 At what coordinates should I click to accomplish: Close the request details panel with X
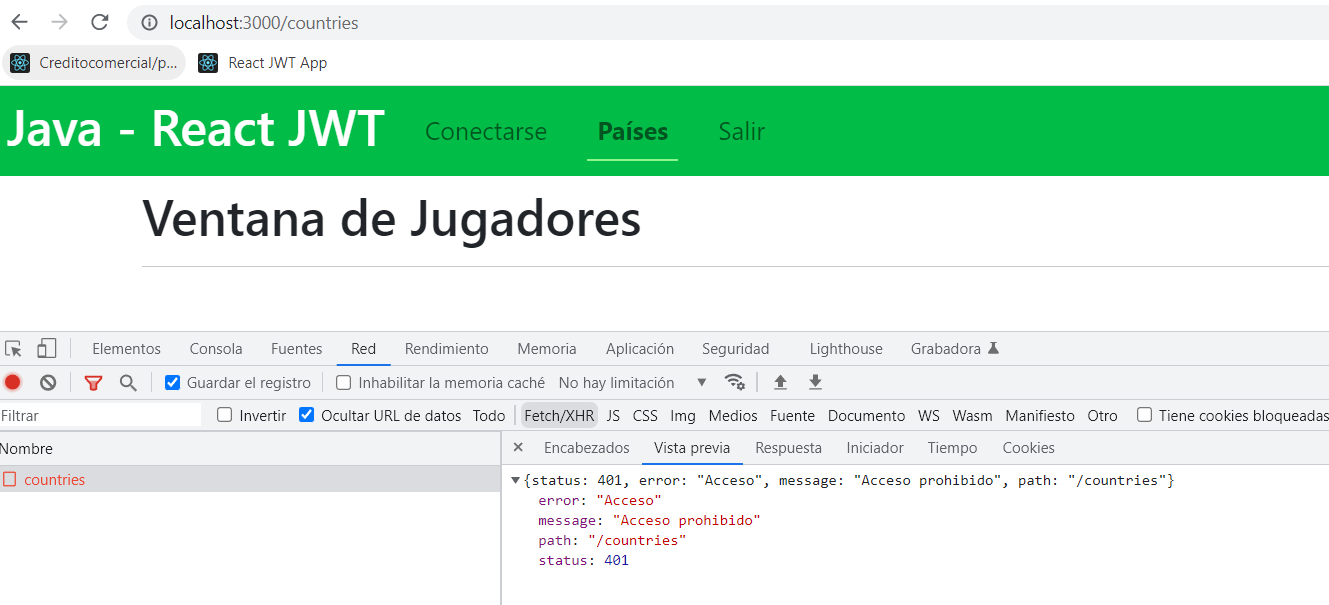[x=518, y=448]
